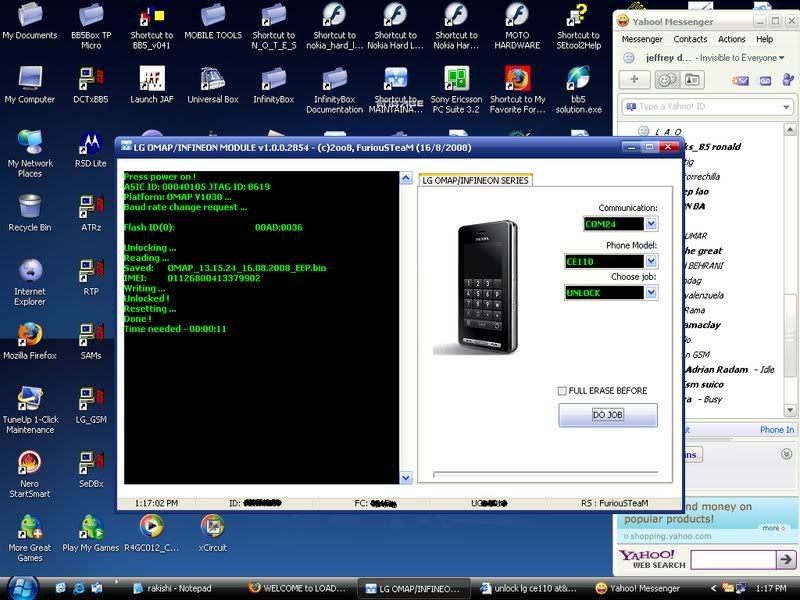Screen dimensions: 800x600
Task: Click the TuneUp 1-Click Maintenance icon
Action: point(30,410)
